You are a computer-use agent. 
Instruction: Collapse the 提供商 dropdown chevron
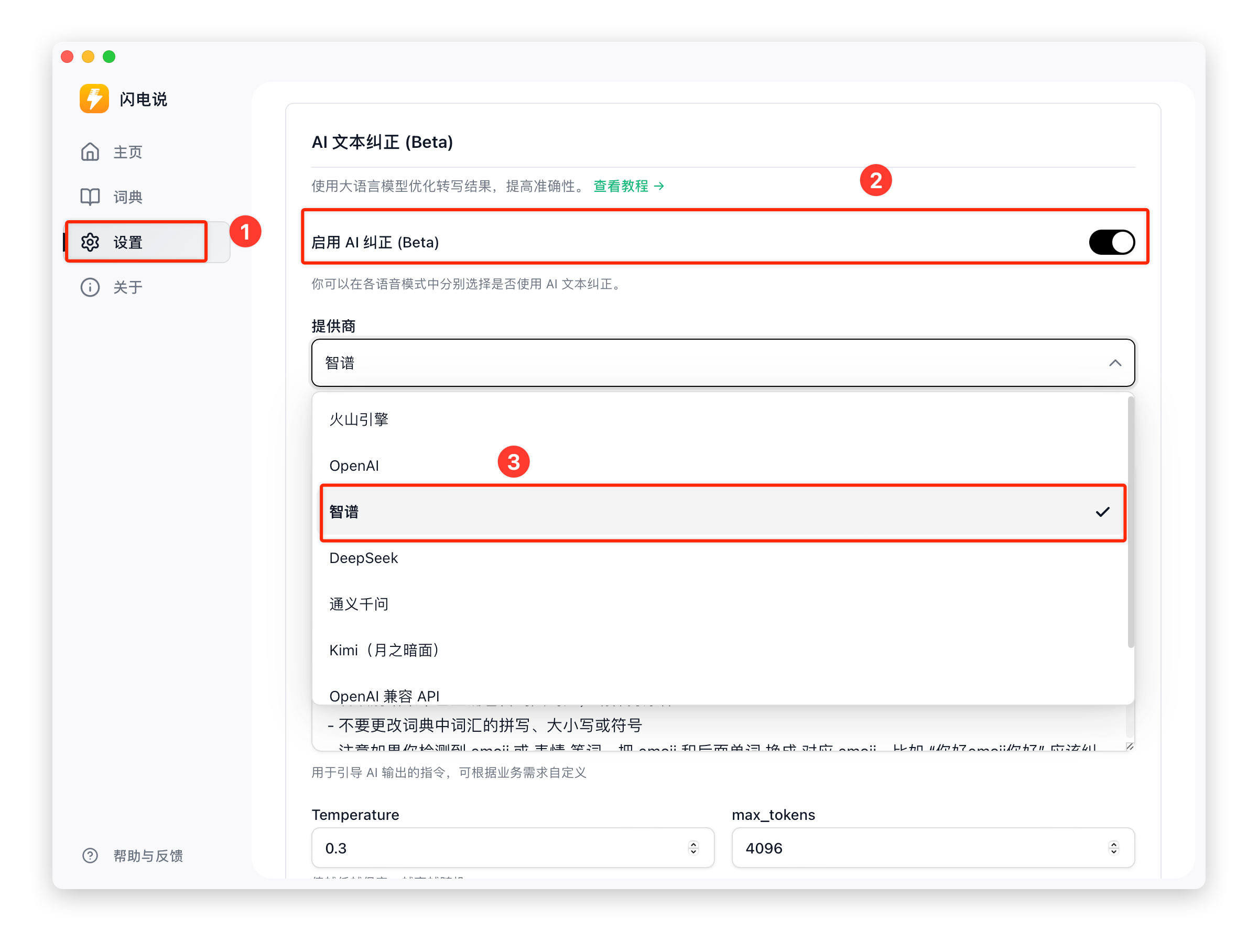[x=1115, y=363]
